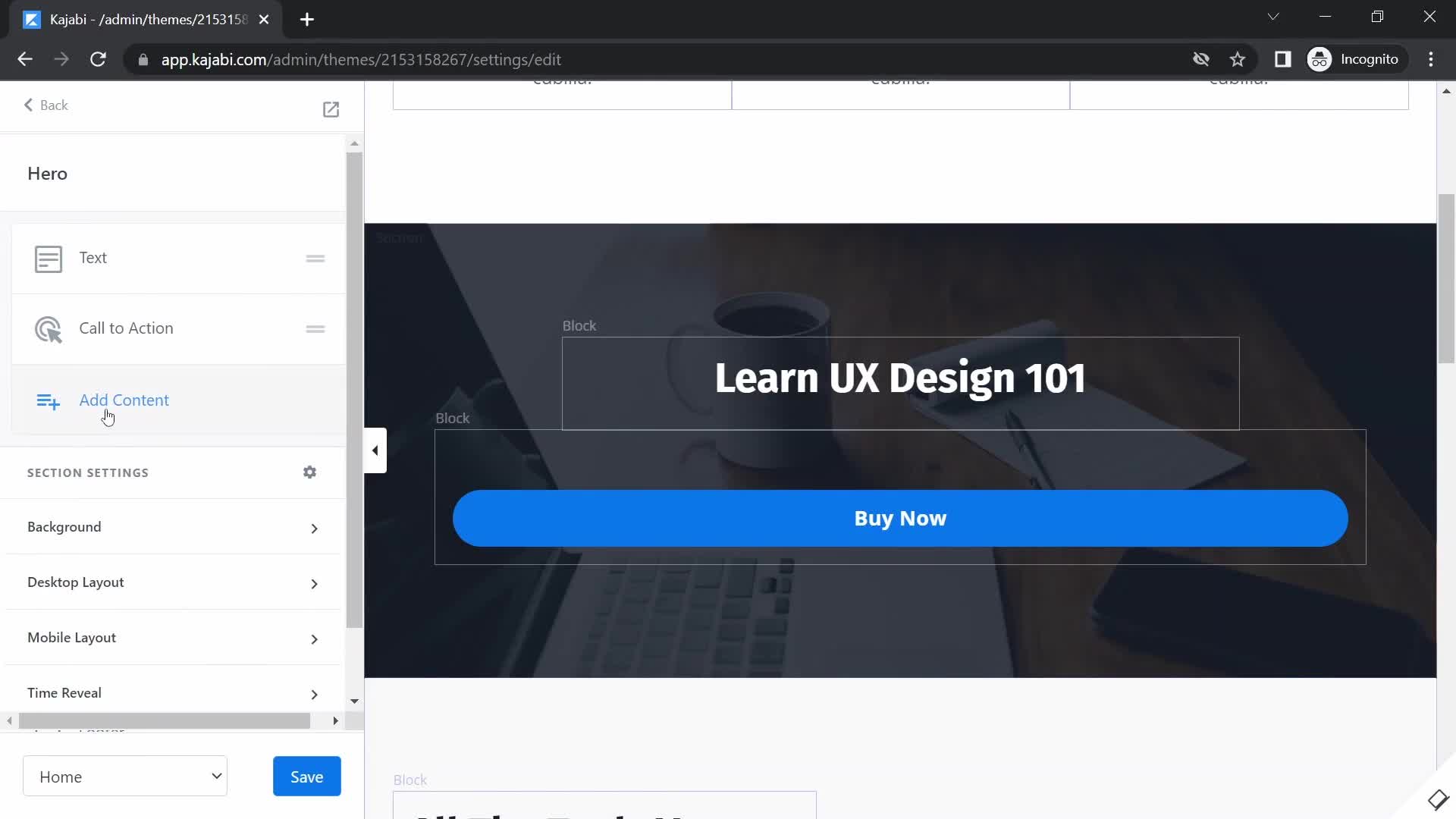Grab the Text row drag handle
1456x819 pixels.
[315, 259]
